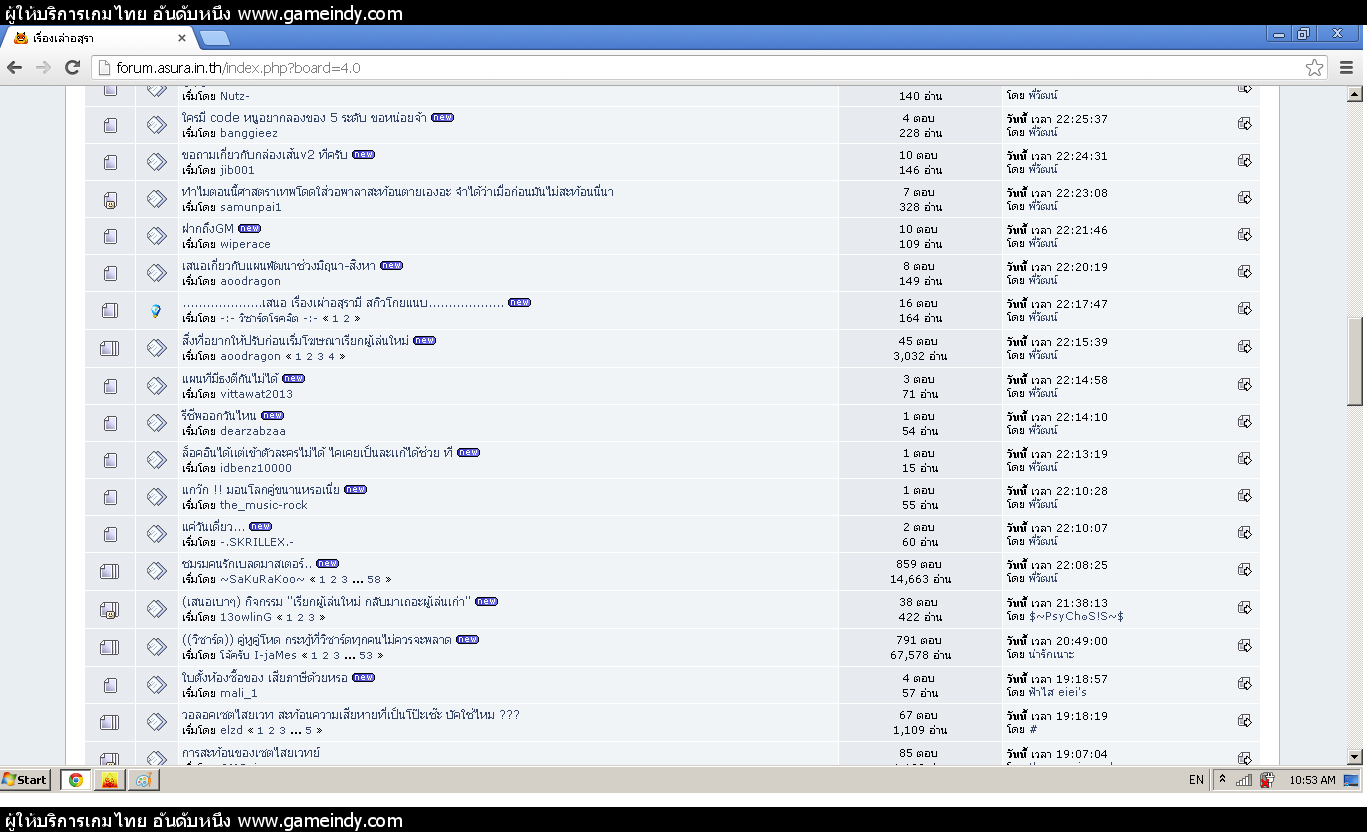
Task: Click the topic-status icon in the samunpai1 row
Action: point(110,199)
